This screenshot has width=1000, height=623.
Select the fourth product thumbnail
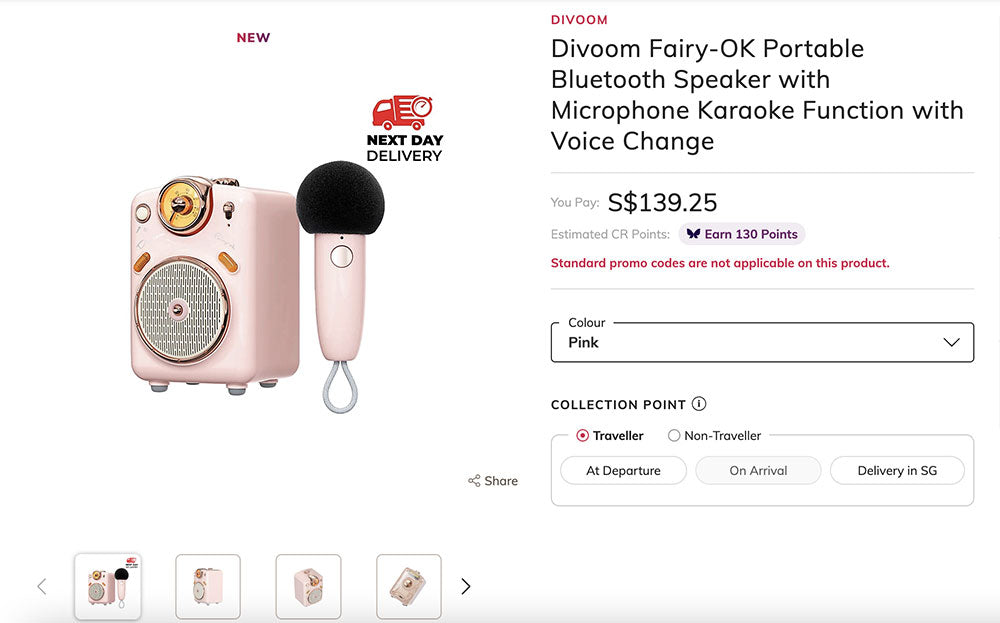[409, 587]
